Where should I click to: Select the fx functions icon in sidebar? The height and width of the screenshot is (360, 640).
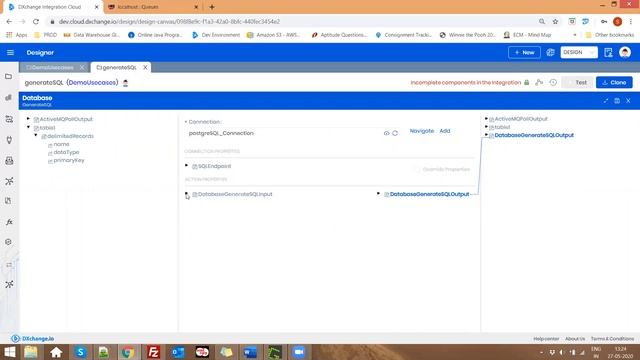(9, 222)
